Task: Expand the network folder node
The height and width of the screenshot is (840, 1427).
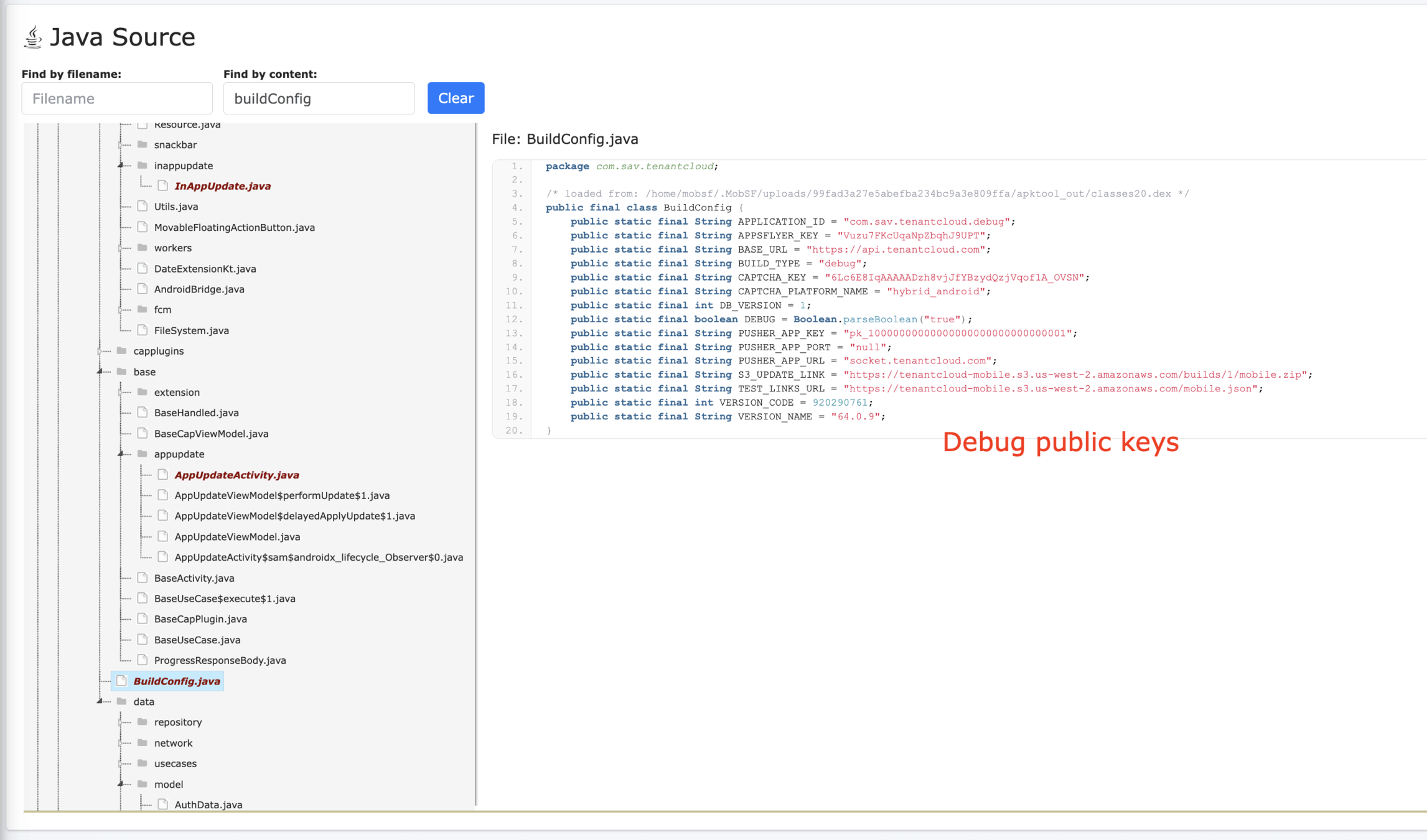Action: tap(121, 743)
